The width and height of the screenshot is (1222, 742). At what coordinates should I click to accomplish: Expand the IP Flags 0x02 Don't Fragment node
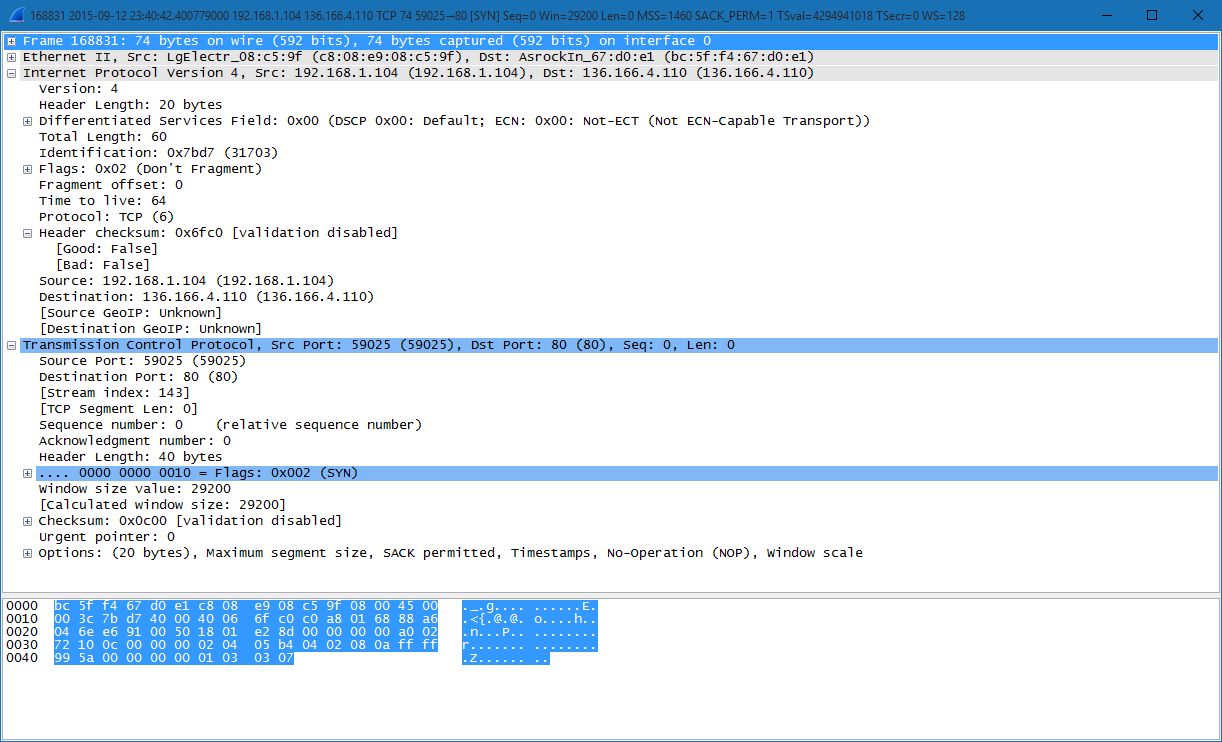(x=28, y=169)
